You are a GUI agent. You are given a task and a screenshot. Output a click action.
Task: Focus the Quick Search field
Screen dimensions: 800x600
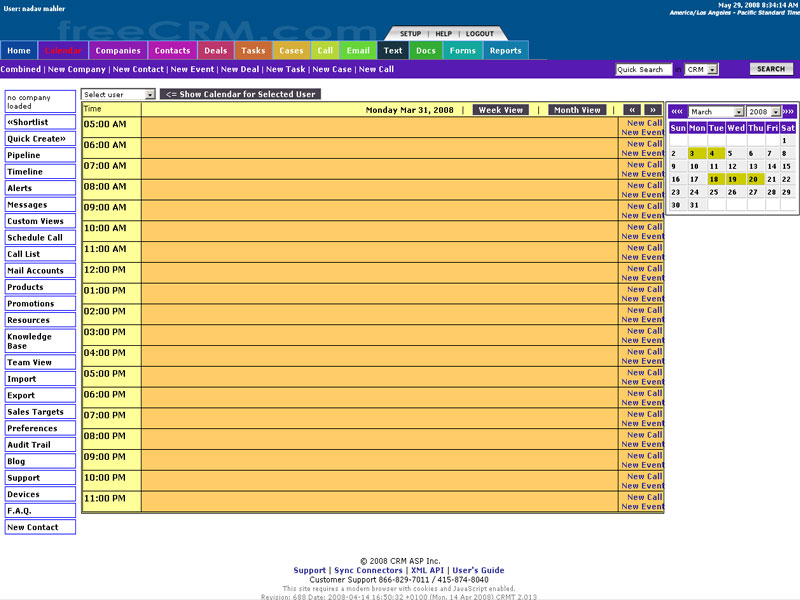643,69
